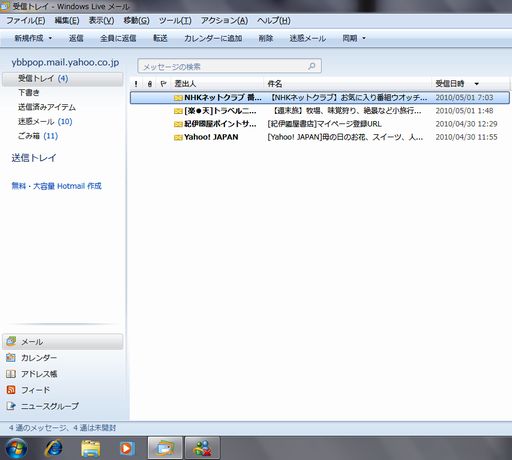This screenshot has height=460, width=512.
Task: Sort by 件名 column header
Action: (x=275, y=84)
